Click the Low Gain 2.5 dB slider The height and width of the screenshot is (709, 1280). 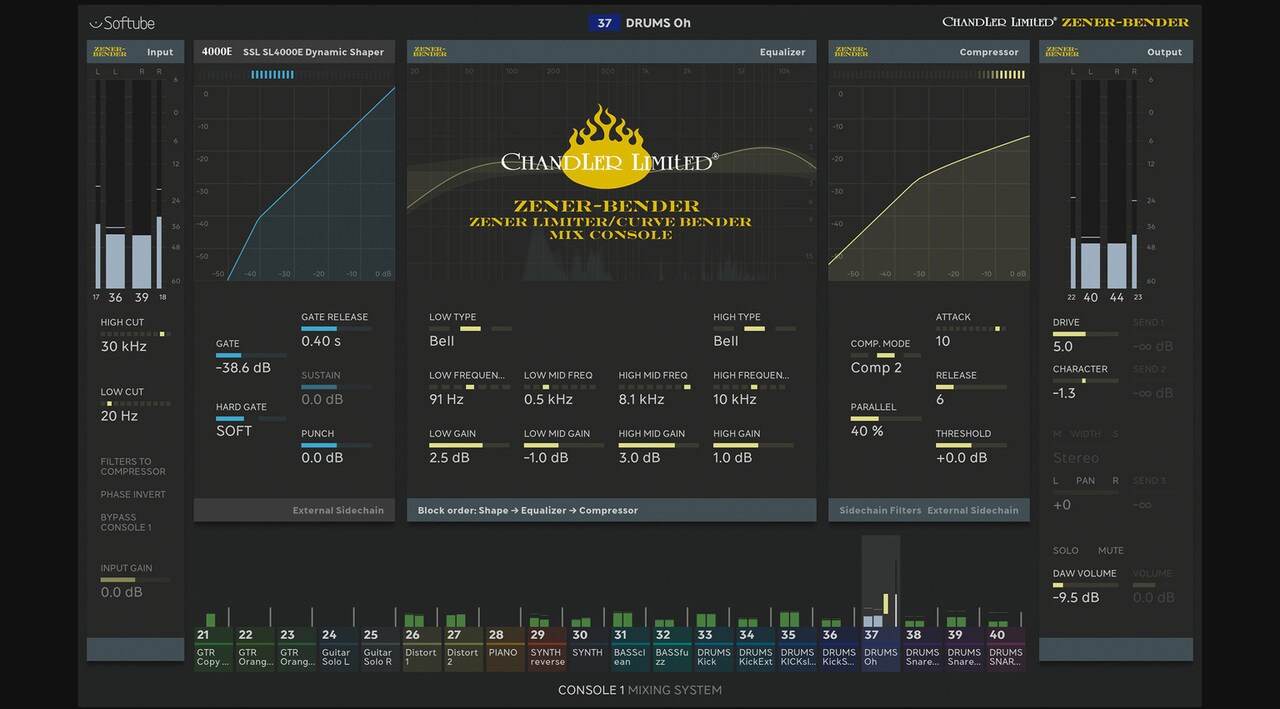pos(469,445)
